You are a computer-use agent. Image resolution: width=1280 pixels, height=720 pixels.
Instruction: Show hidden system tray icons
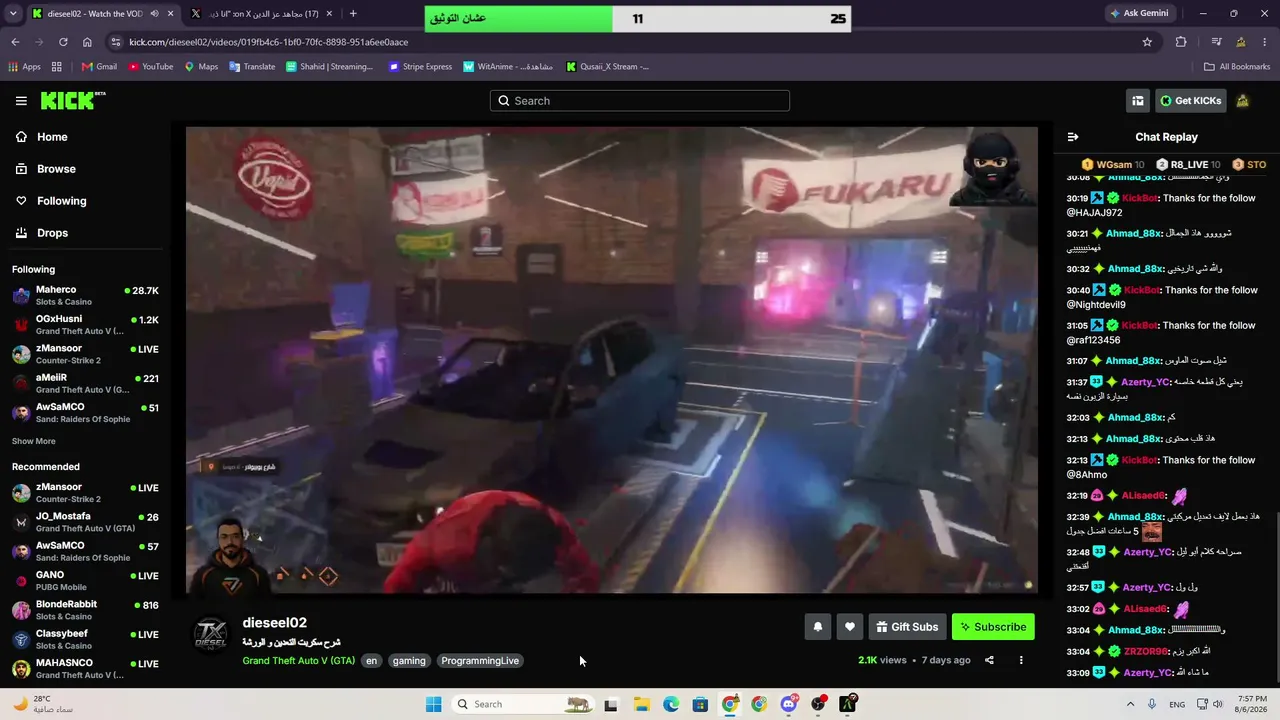pyautogui.click(x=1131, y=704)
